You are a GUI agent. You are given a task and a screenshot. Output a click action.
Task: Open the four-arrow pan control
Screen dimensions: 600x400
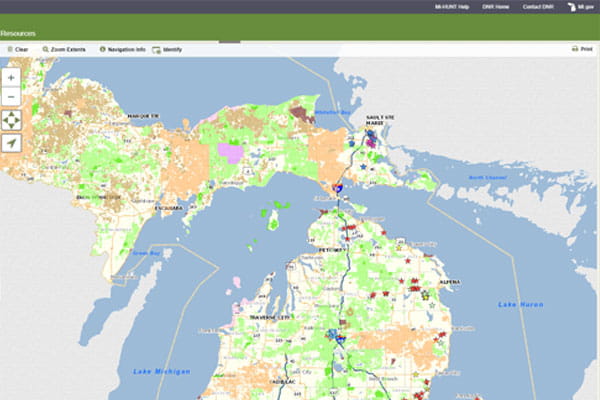[x=11, y=120]
